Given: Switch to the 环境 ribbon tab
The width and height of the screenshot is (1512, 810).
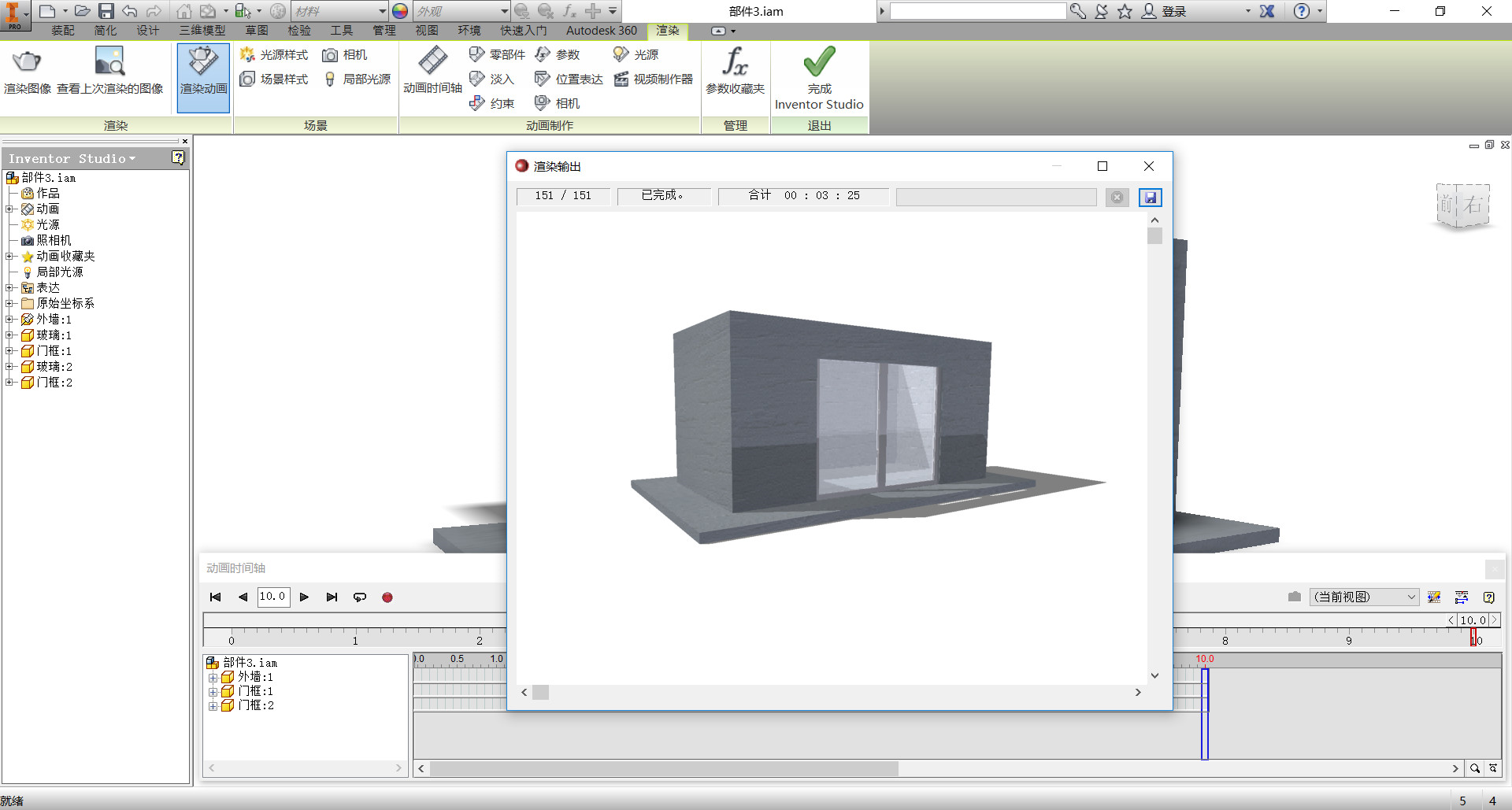Looking at the screenshot, I should point(469,31).
